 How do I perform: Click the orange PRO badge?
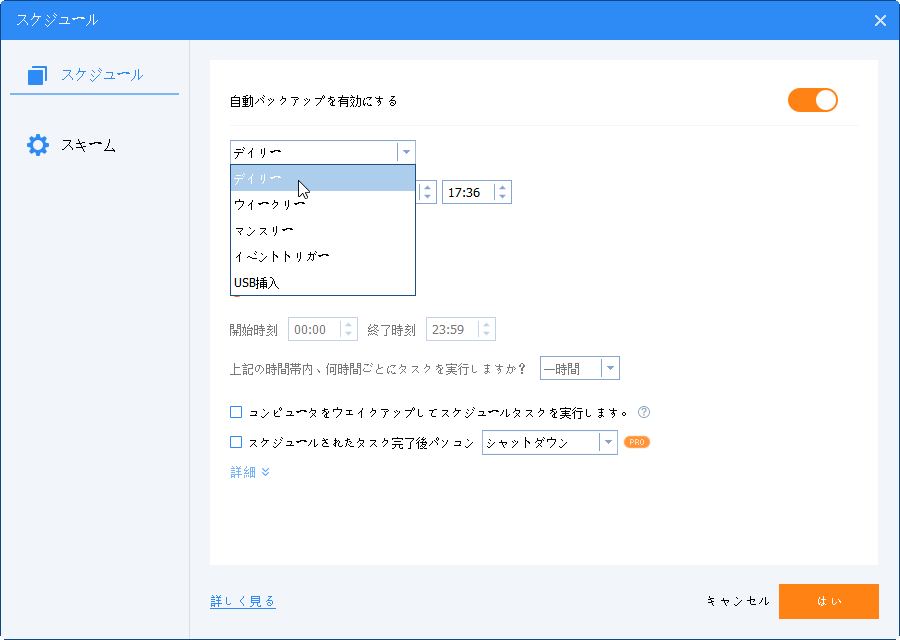point(637,441)
